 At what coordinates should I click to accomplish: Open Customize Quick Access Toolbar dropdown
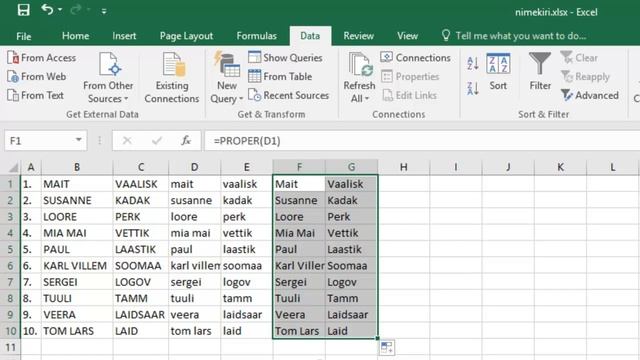104,11
